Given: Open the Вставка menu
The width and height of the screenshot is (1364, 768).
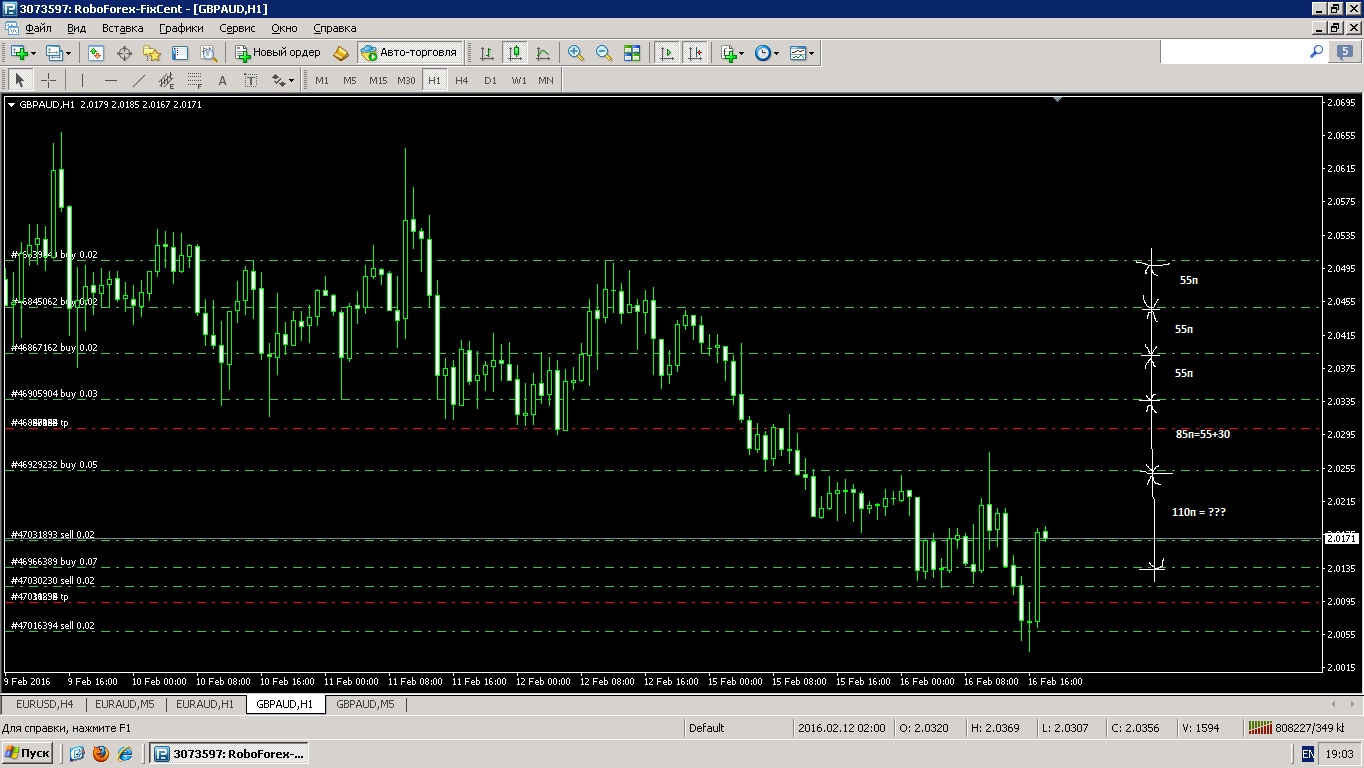Looking at the screenshot, I should click(x=123, y=28).
